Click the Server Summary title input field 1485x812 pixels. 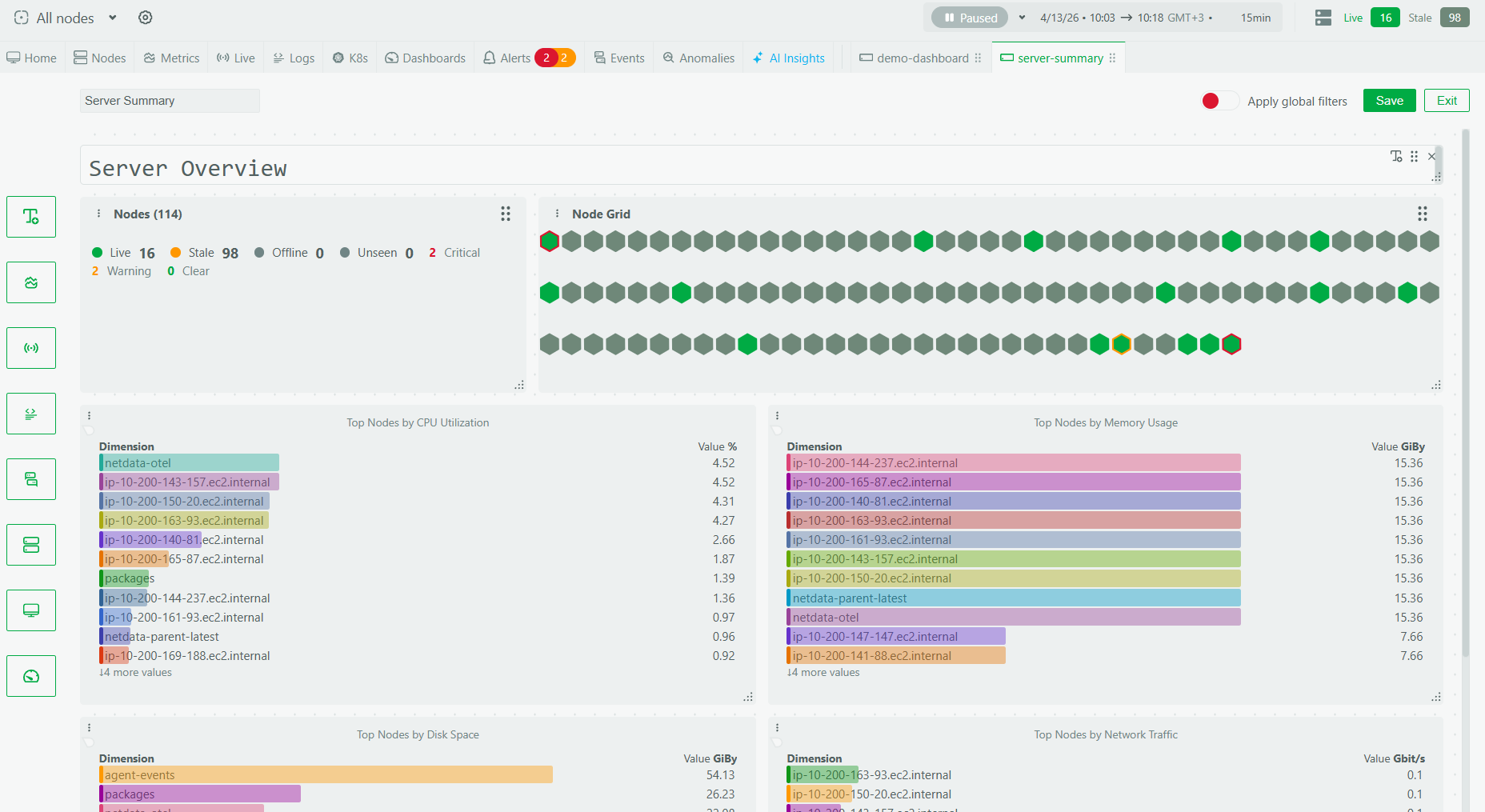pos(169,100)
